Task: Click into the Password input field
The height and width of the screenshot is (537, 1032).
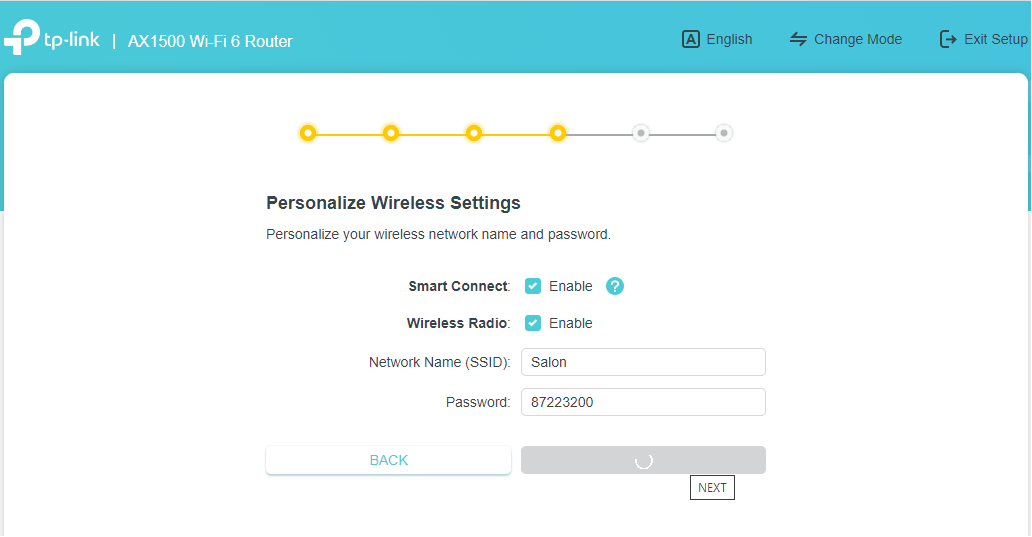Action: pyautogui.click(x=643, y=402)
